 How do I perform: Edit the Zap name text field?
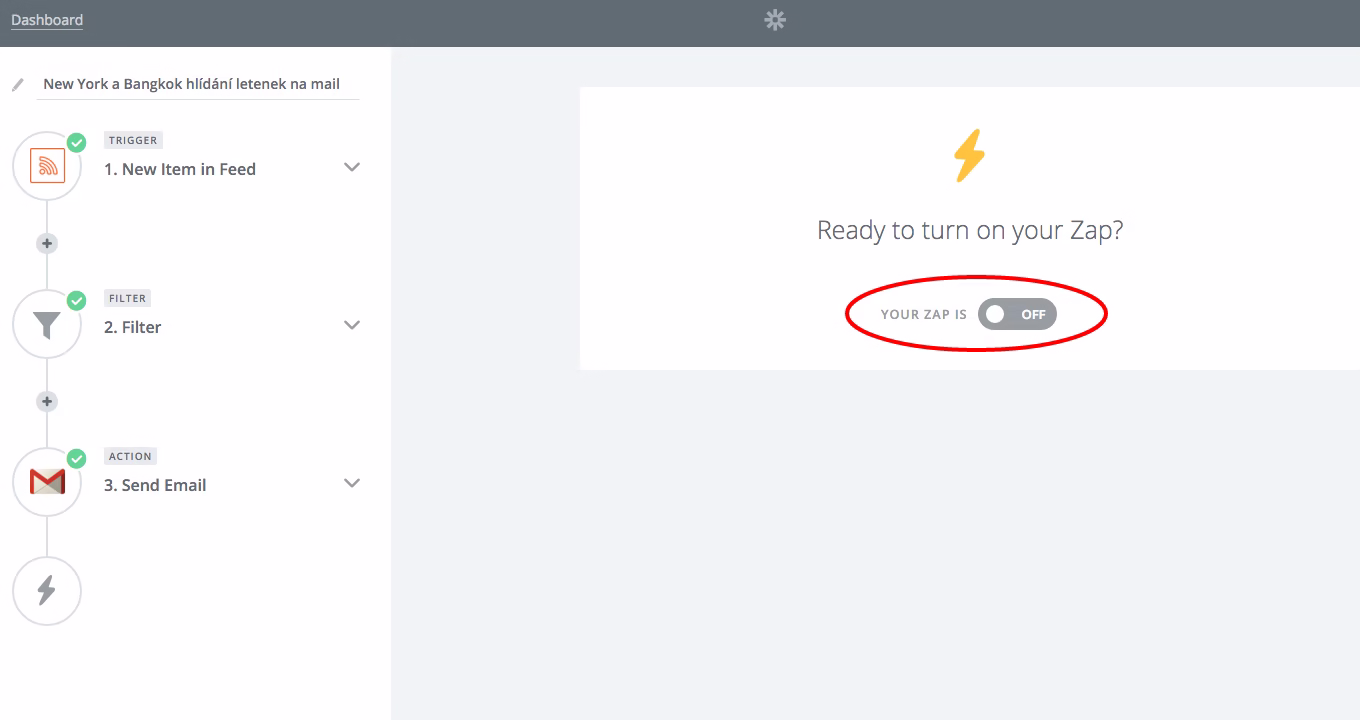(197, 84)
